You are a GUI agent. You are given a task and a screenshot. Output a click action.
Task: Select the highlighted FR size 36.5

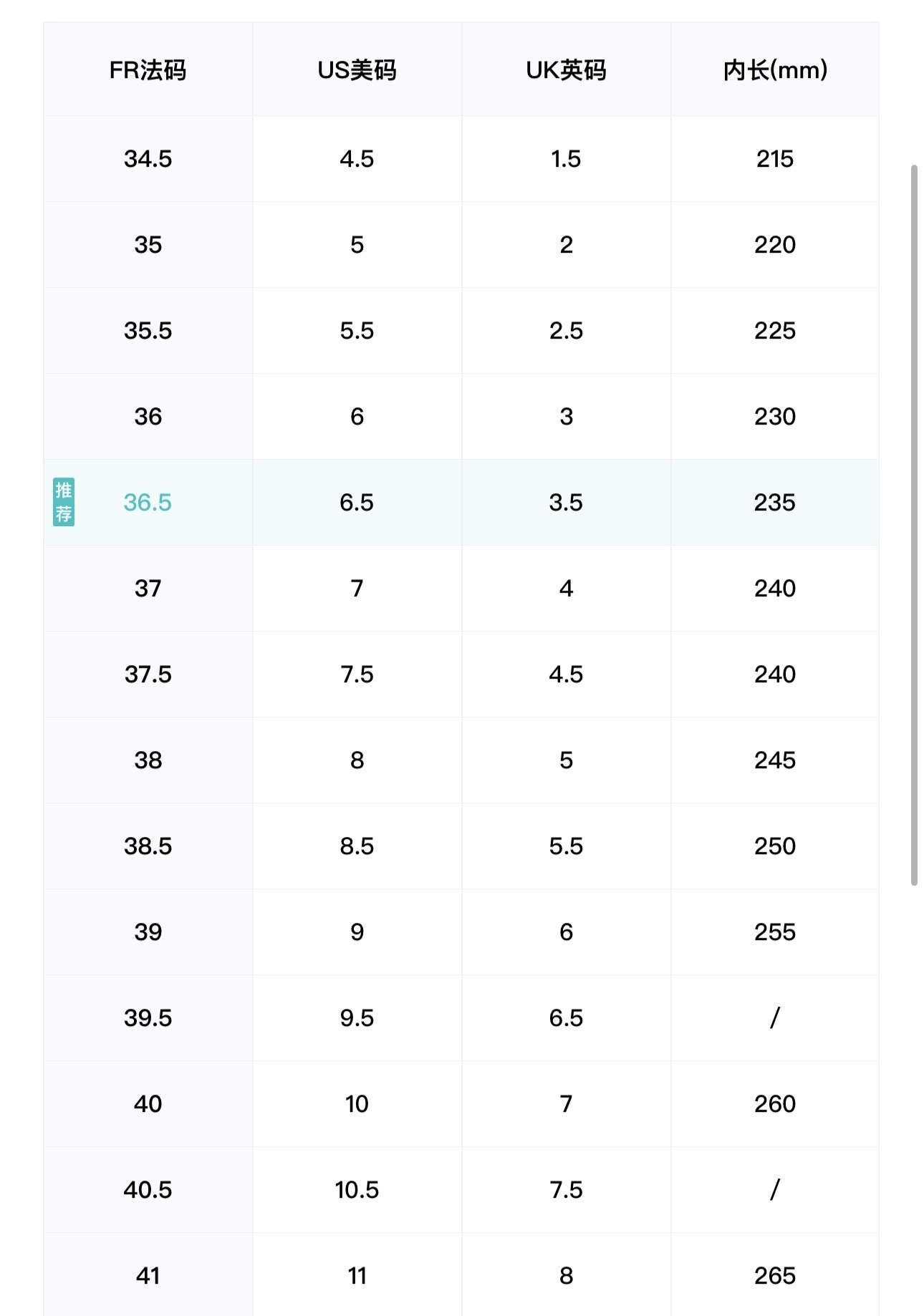coord(148,503)
